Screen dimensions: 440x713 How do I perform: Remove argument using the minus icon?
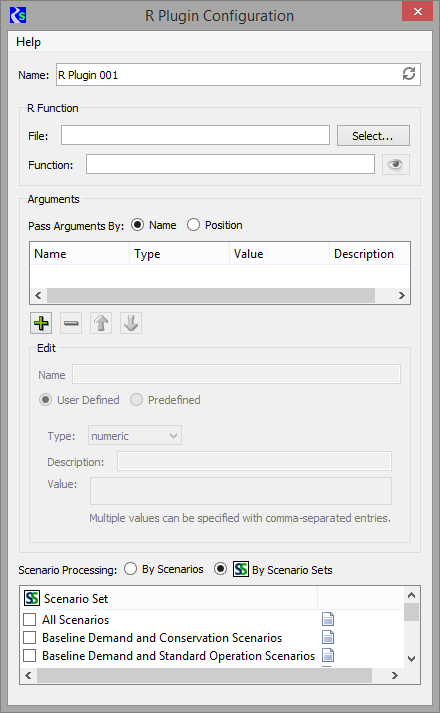[x=71, y=323]
